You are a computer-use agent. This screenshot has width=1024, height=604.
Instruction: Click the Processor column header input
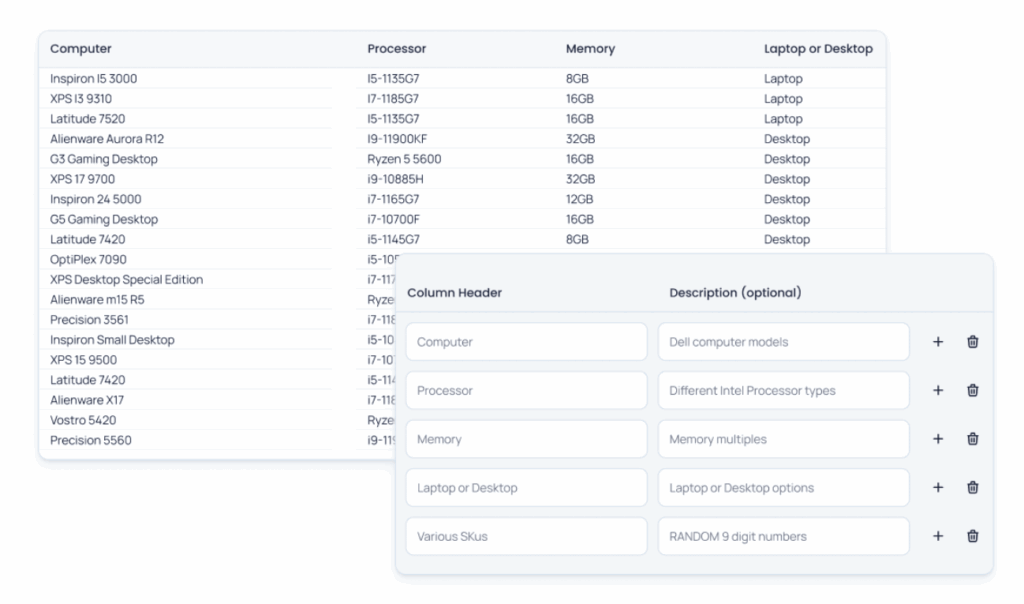pos(526,390)
